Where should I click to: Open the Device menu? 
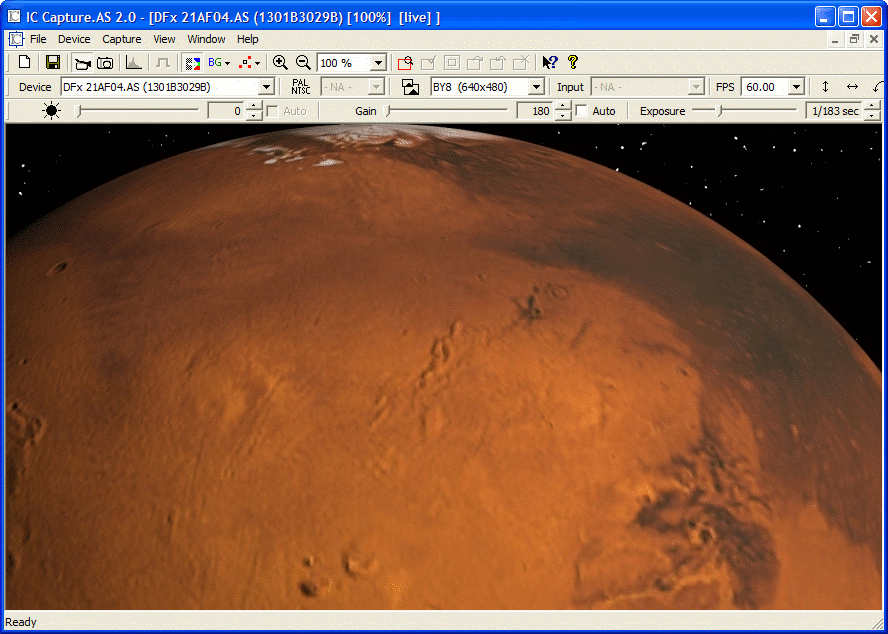click(74, 39)
